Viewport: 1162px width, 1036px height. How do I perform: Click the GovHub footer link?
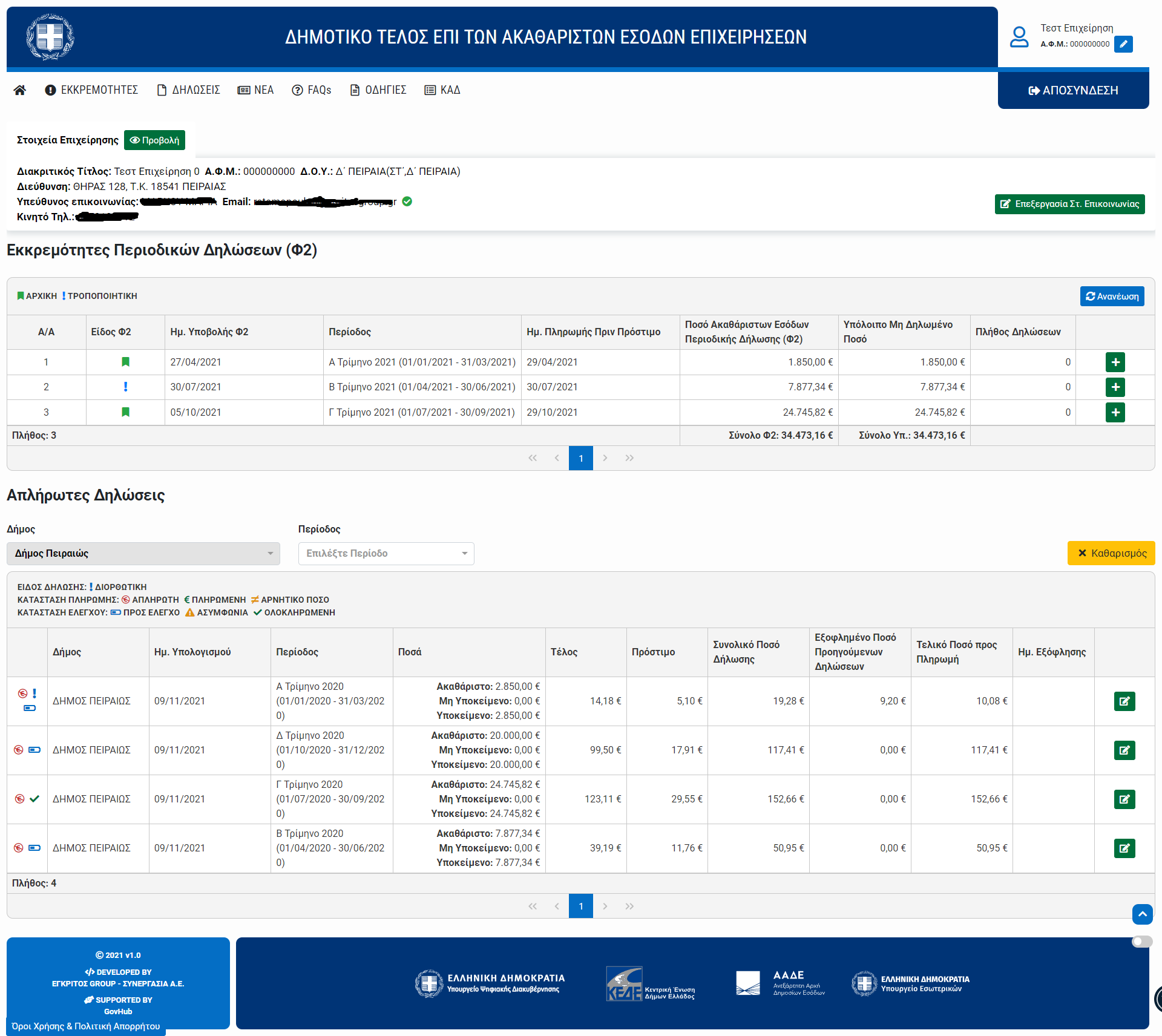(118, 1012)
